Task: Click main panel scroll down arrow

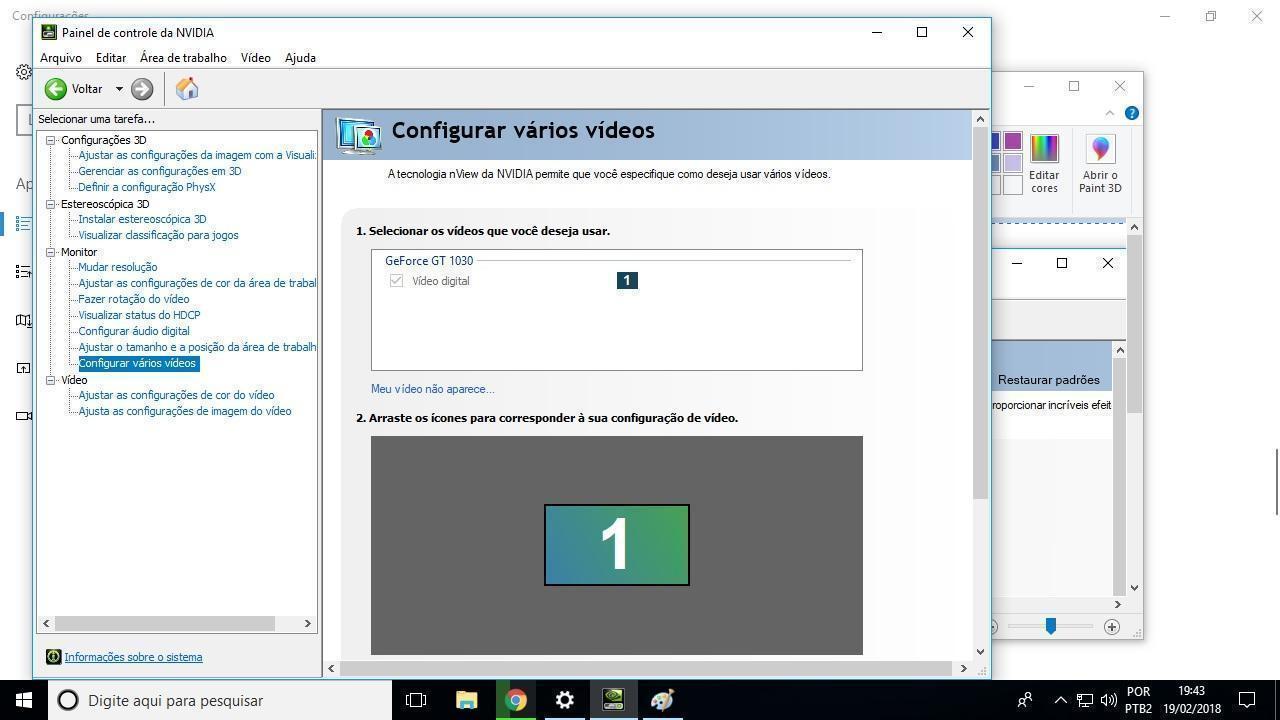Action: 980,651
